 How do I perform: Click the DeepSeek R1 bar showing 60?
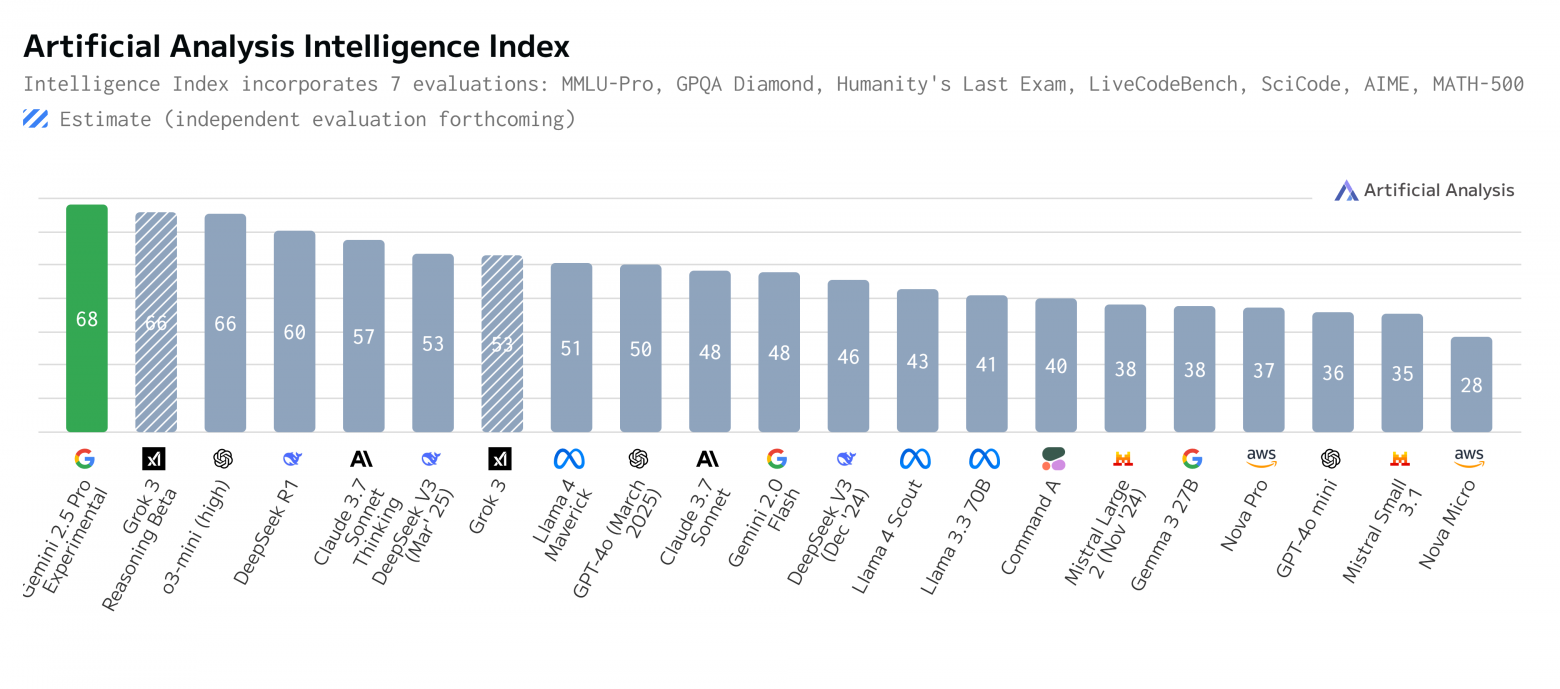click(x=294, y=331)
